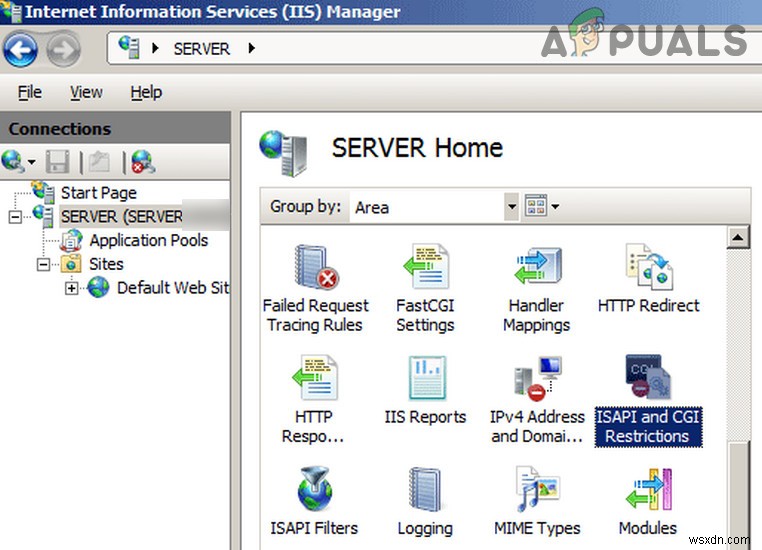The height and width of the screenshot is (550, 762).
Task: Expand the Default Web Site node
Action: [x=71, y=289]
